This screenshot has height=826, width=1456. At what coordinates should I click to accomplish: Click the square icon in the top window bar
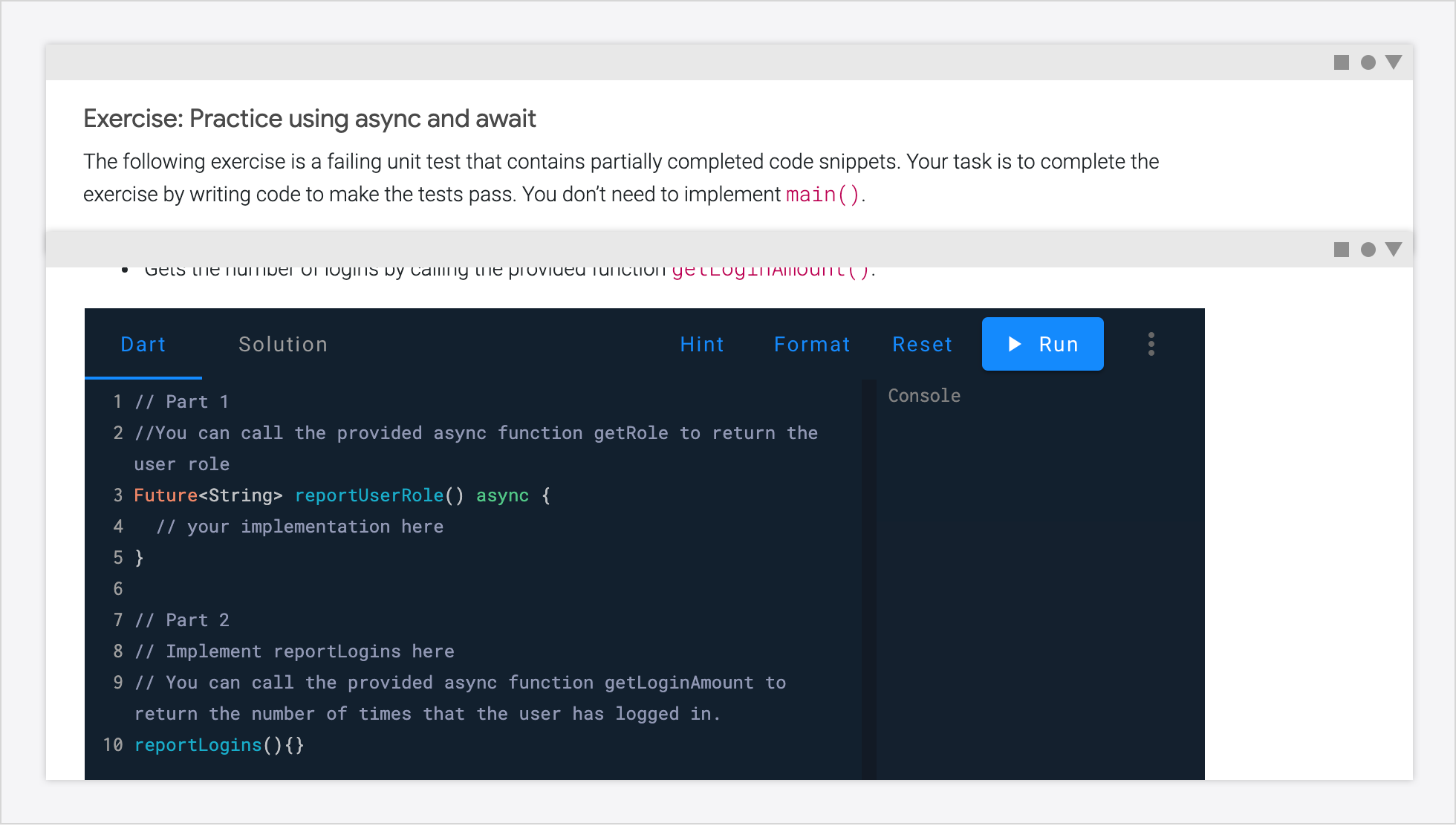point(1342,62)
